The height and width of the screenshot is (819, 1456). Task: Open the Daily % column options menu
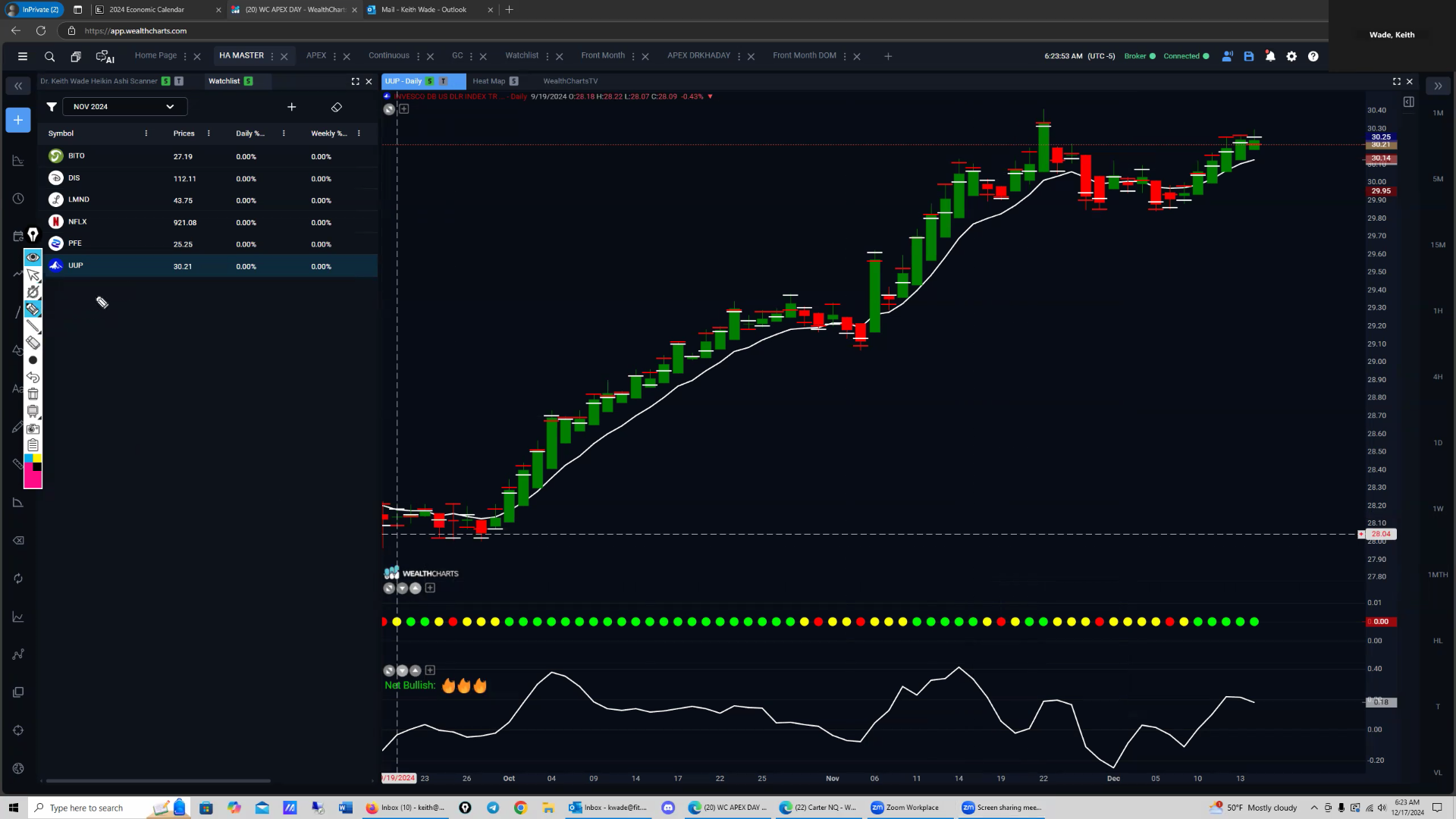(284, 133)
